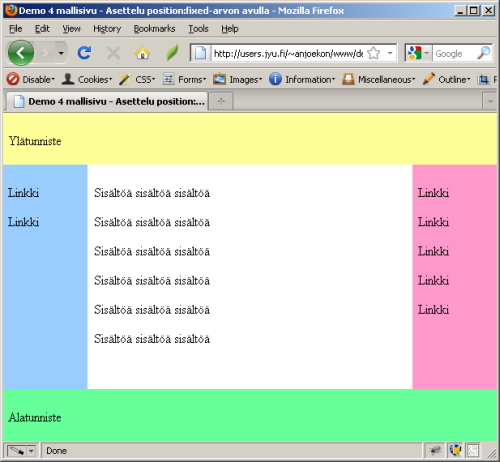Open the Bookmarks menu

[x=154, y=29]
